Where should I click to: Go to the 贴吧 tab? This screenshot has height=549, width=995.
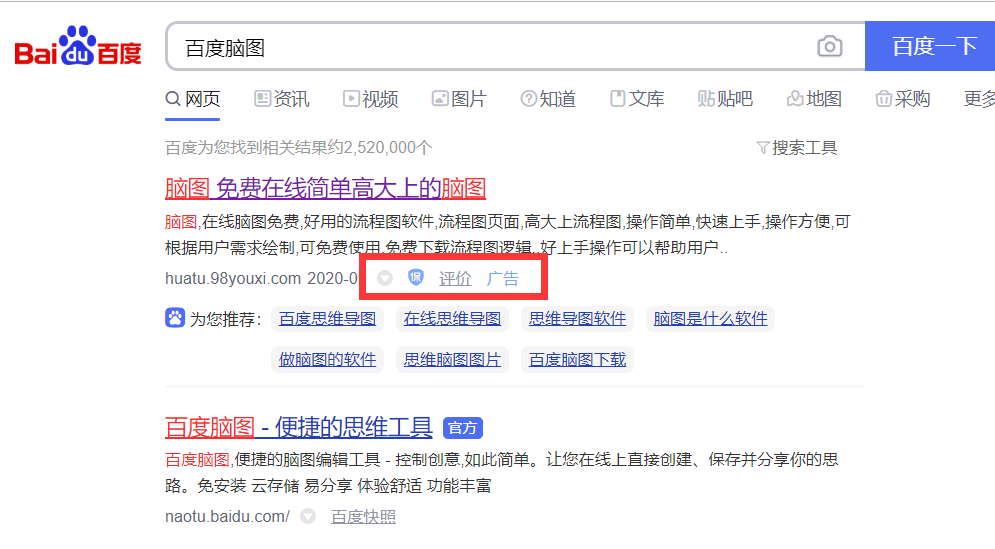pos(725,99)
